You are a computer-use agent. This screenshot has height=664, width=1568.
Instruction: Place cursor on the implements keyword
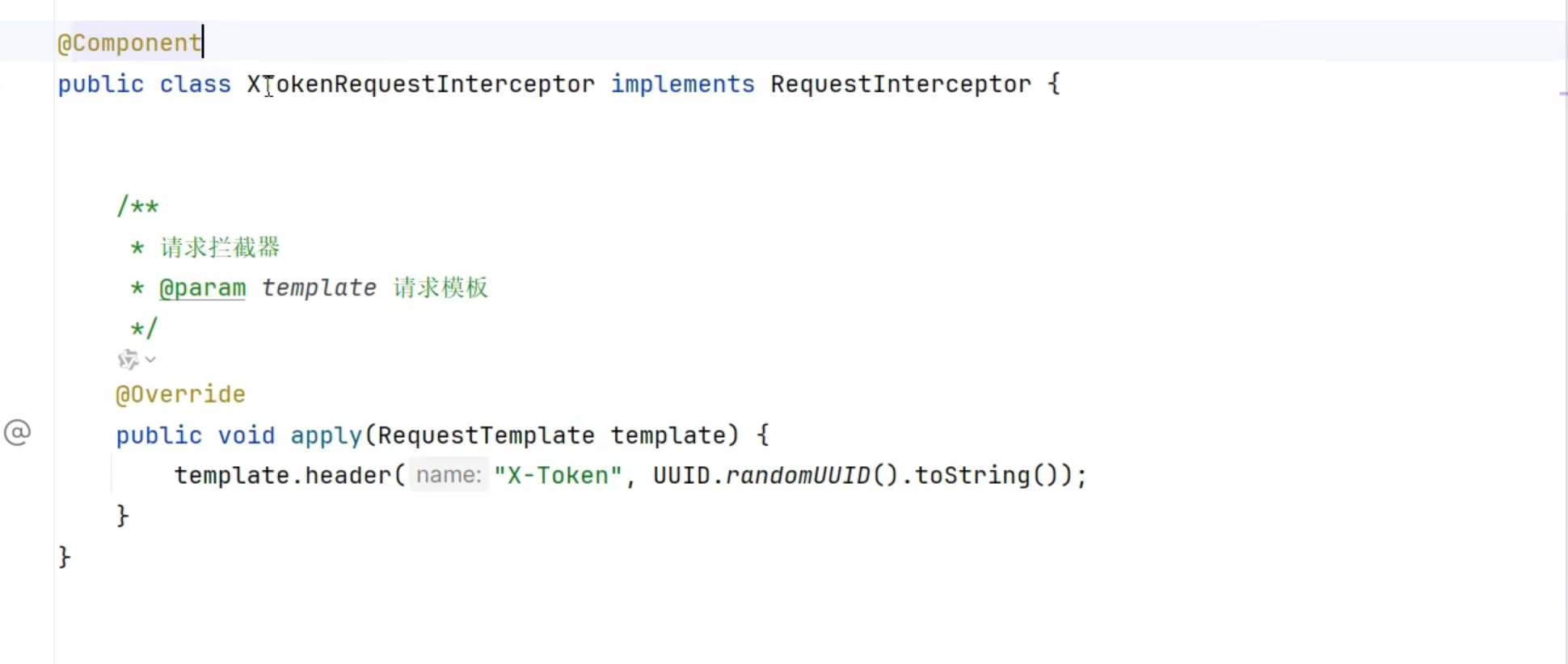[x=682, y=84]
